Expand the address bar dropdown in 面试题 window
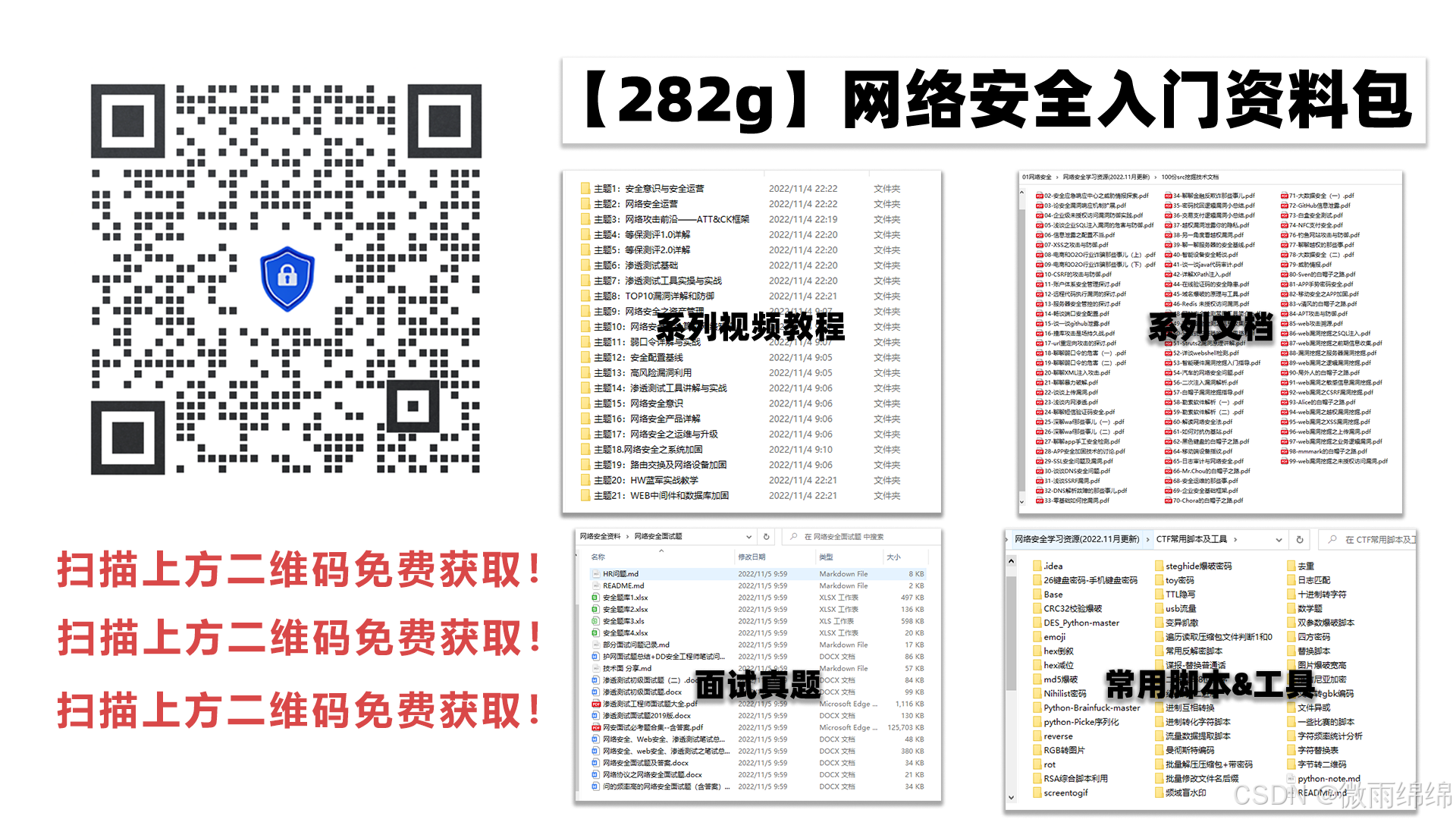 pyautogui.click(x=748, y=537)
